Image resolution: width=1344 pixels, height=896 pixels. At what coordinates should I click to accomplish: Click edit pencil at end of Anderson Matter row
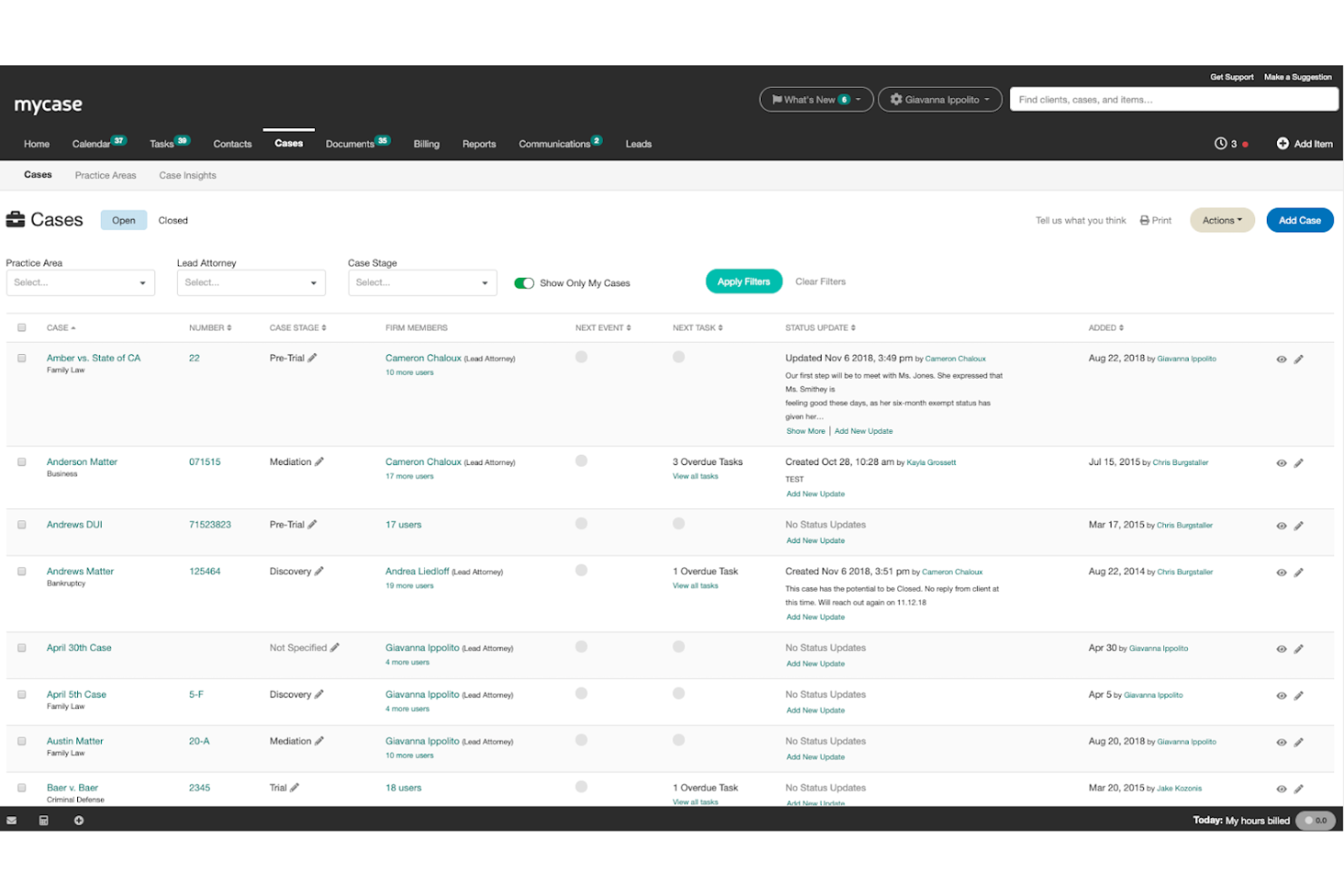coord(1299,463)
